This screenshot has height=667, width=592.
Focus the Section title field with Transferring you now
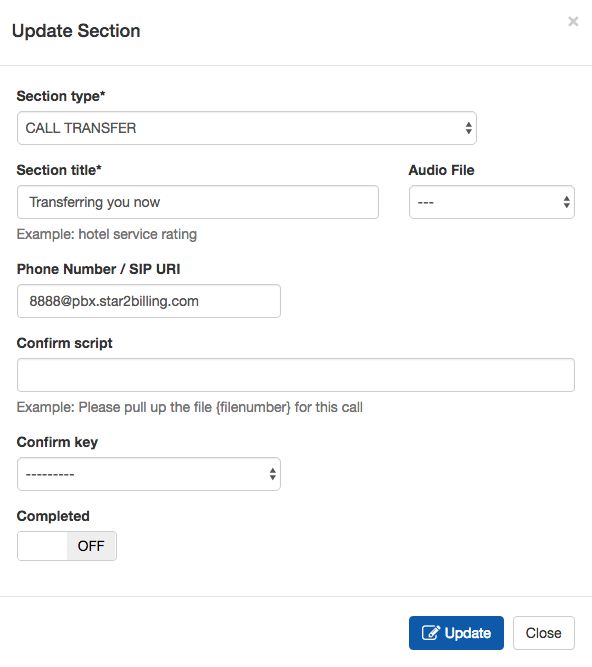click(198, 202)
